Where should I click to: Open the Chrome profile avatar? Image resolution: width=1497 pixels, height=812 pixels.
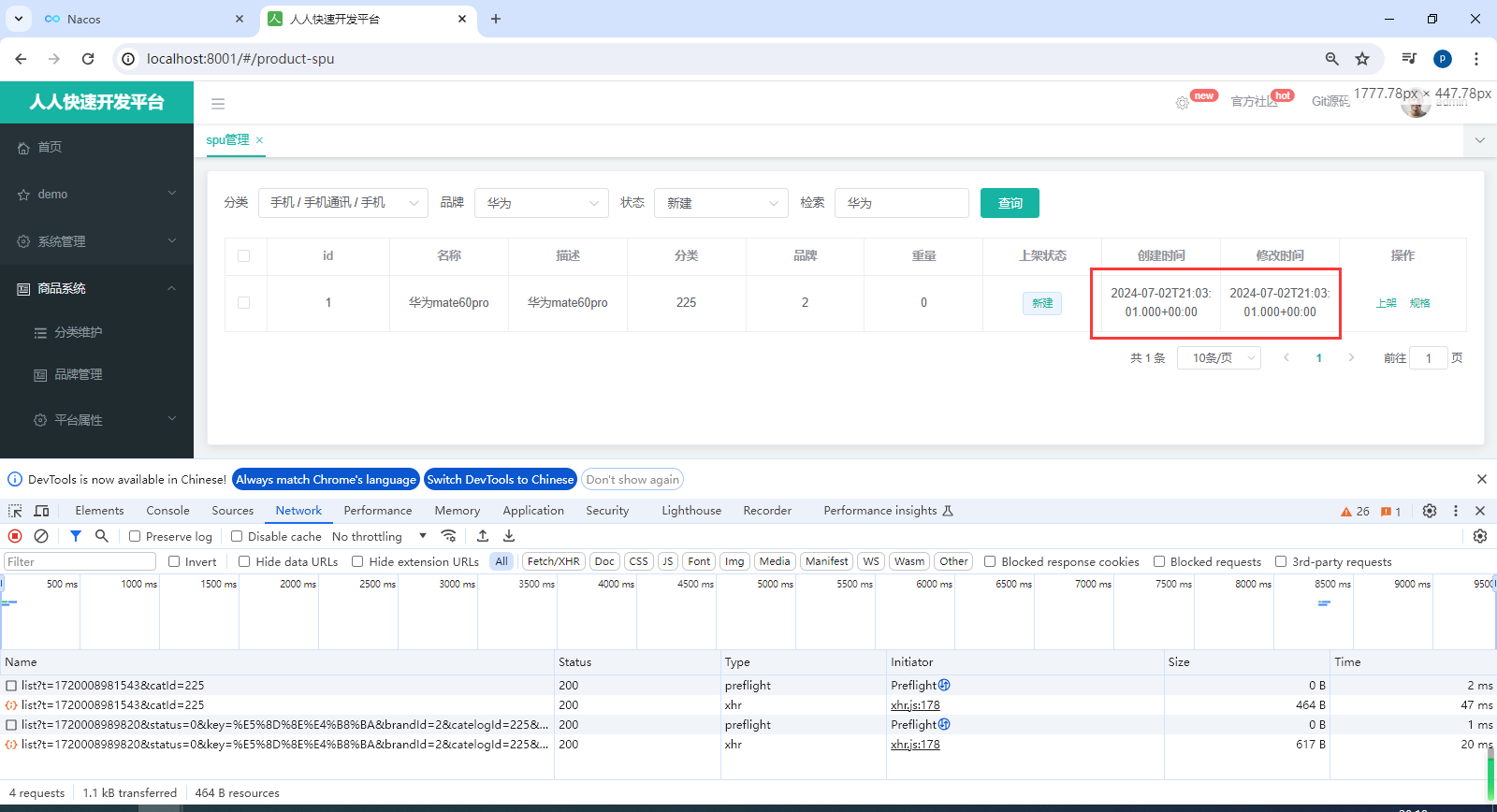click(x=1443, y=58)
